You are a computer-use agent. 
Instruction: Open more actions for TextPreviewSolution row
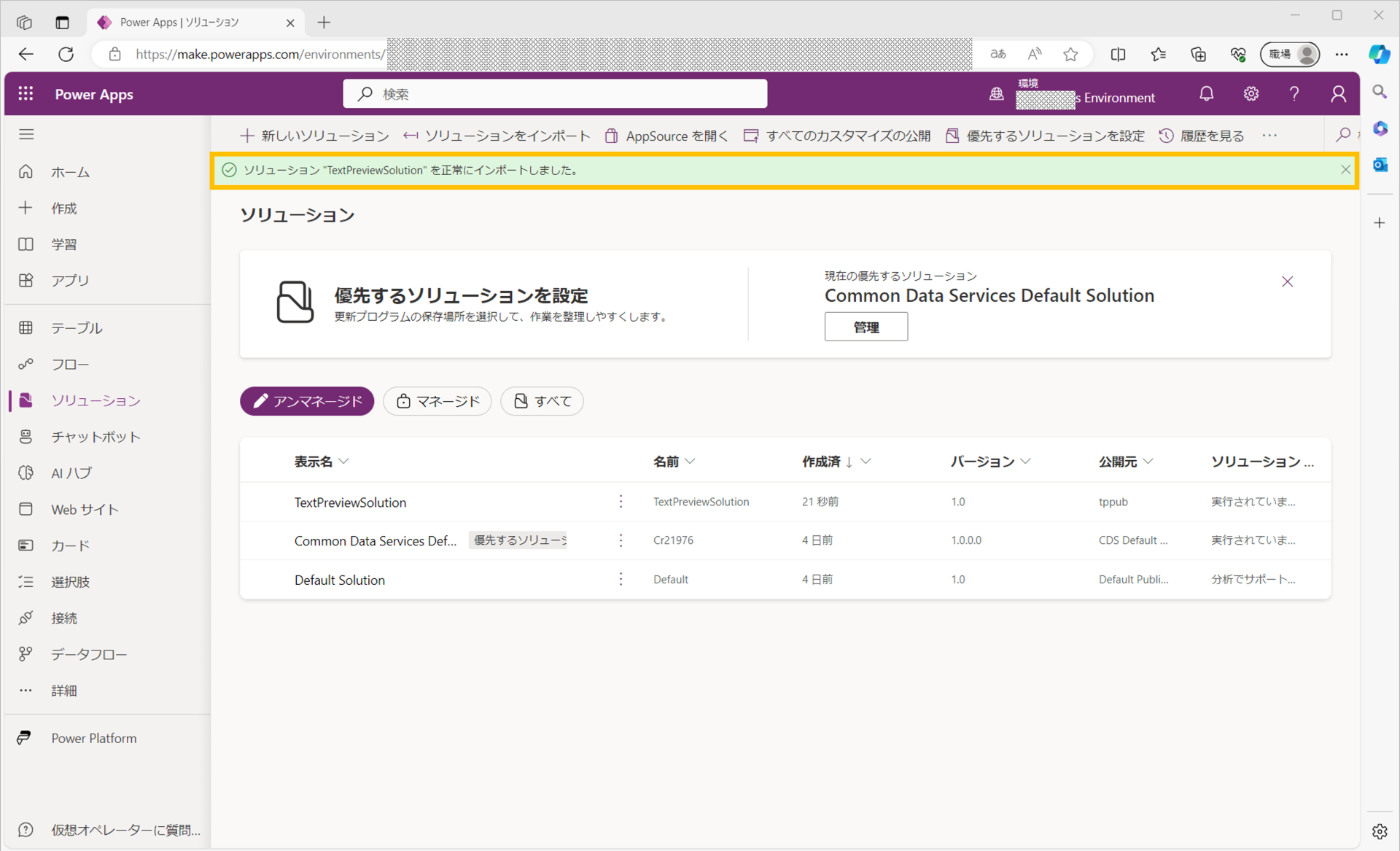621,502
